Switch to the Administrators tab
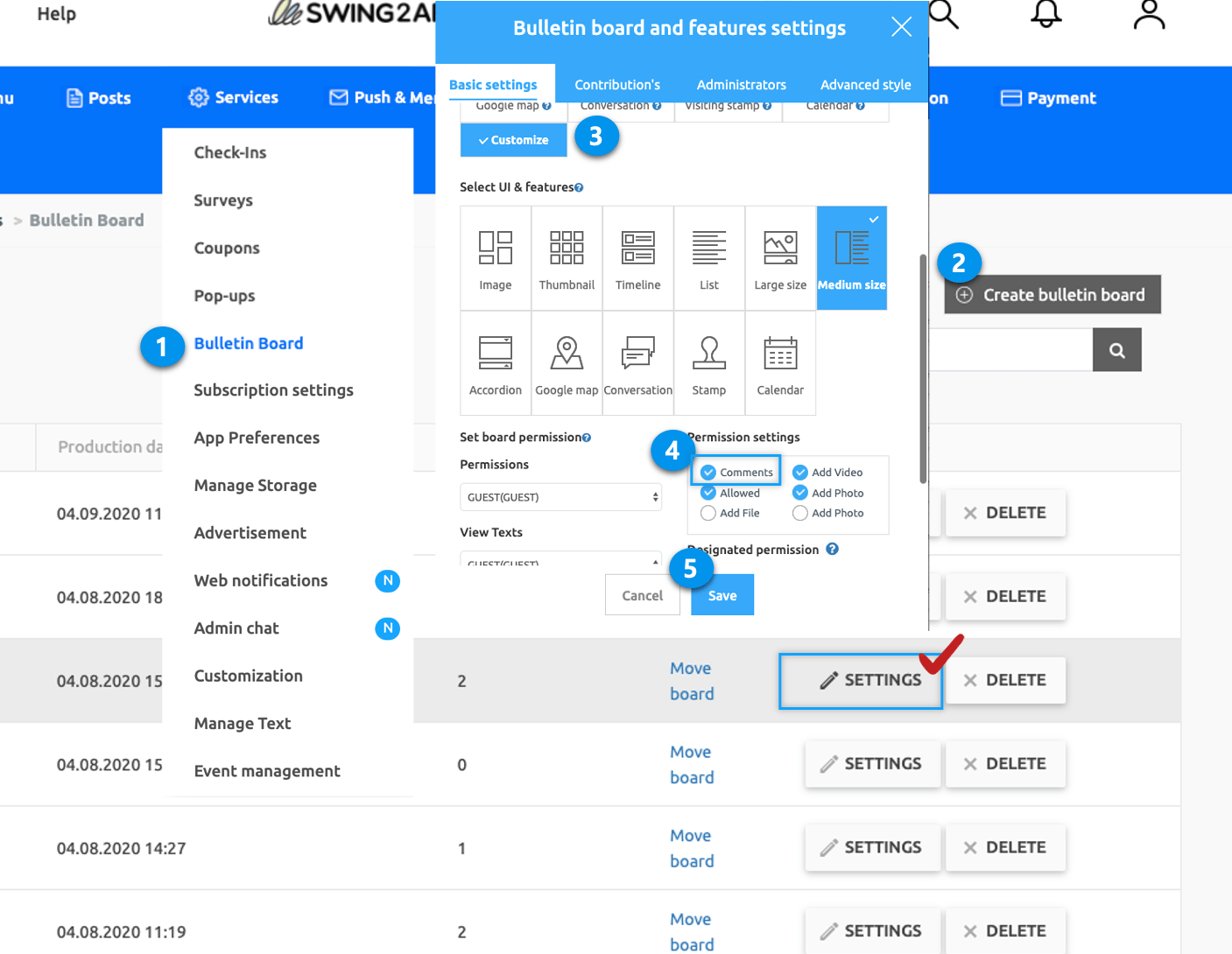 pos(741,85)
